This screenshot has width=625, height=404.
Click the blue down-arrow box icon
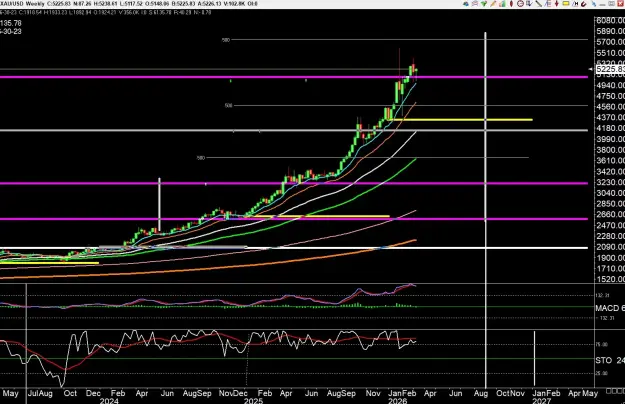(529, 4)
